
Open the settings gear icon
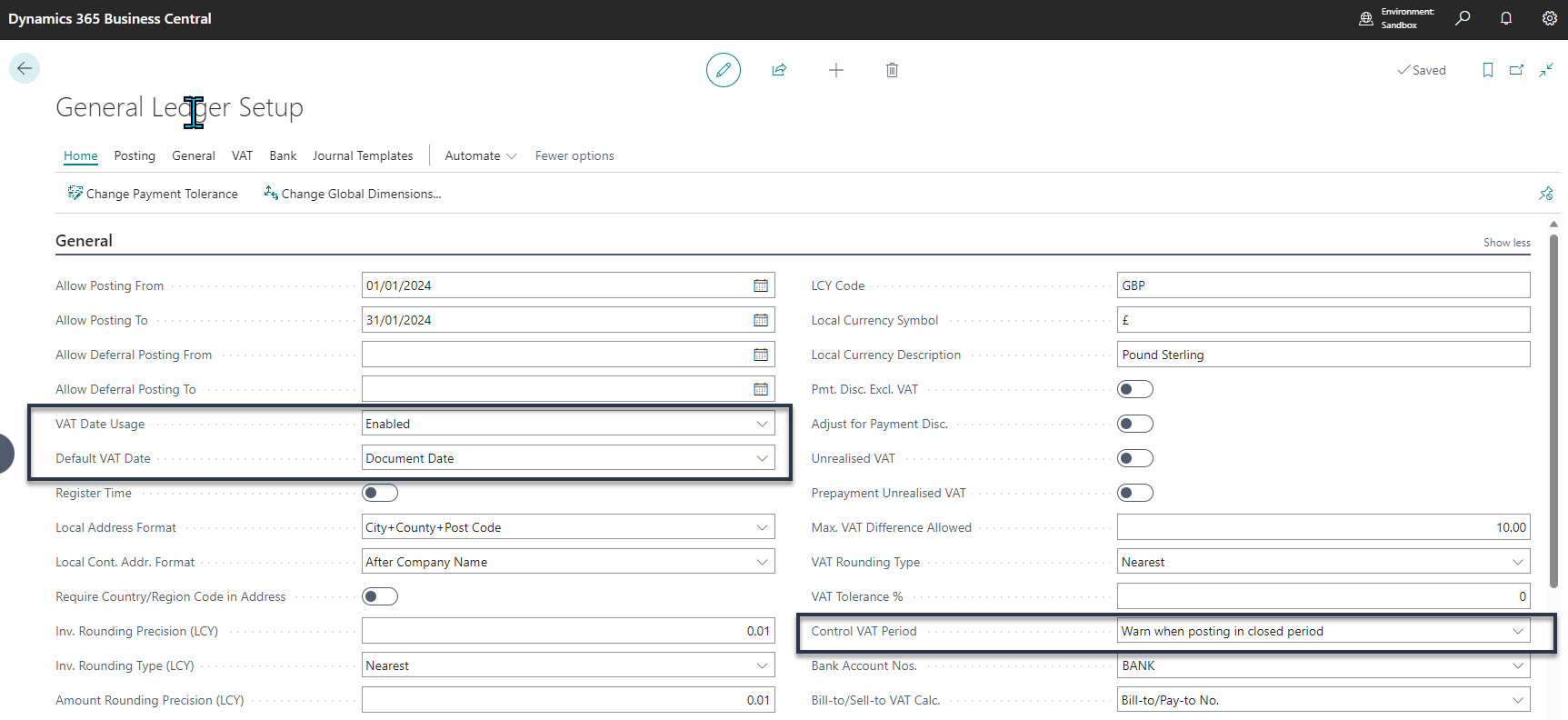1549,18
